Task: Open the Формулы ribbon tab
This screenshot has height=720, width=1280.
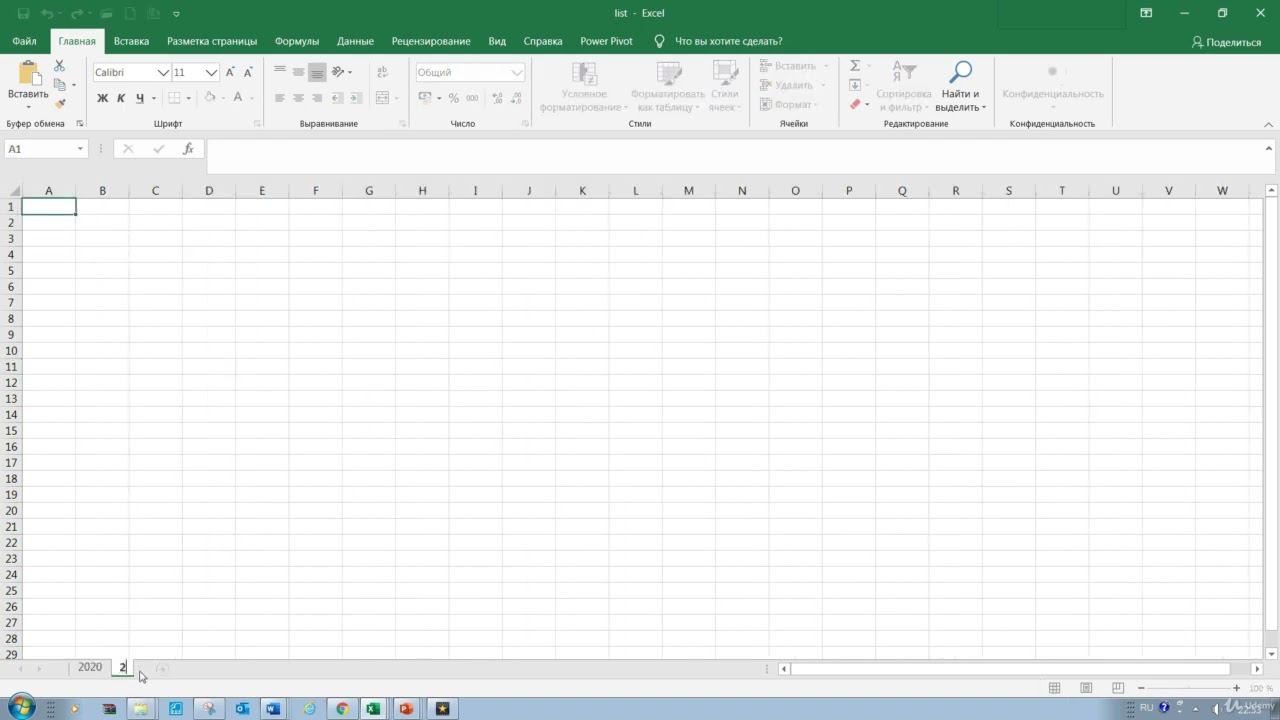Action: point(297,41)
